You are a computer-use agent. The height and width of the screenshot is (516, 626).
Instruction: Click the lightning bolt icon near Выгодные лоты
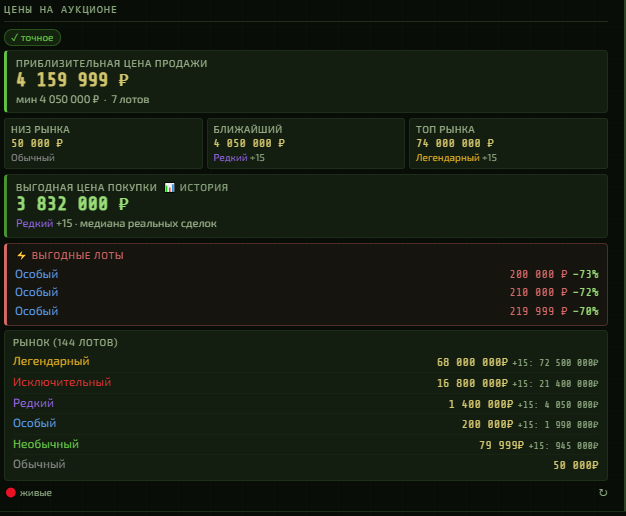pyautogui.click(x=22, y=255)
